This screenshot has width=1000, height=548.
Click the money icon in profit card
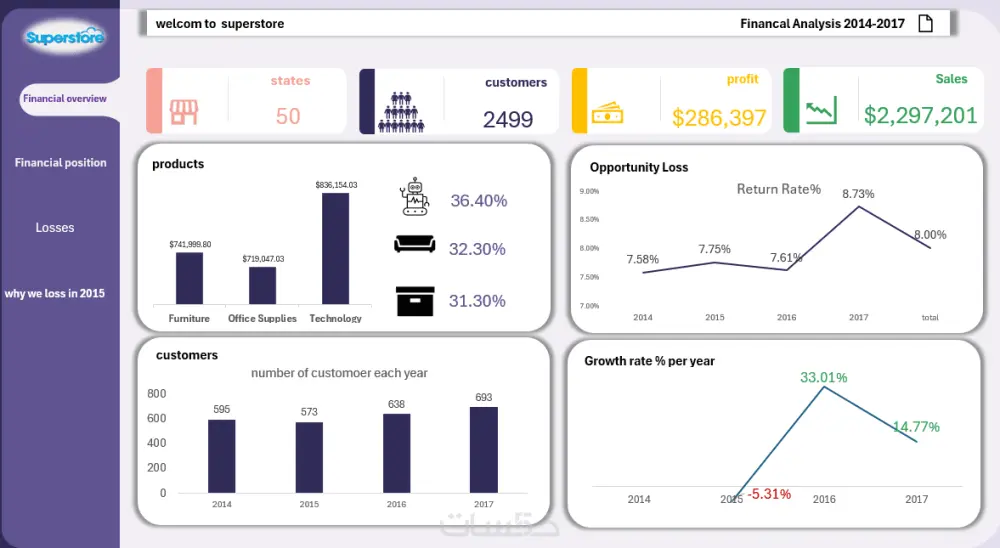point(607,114)
